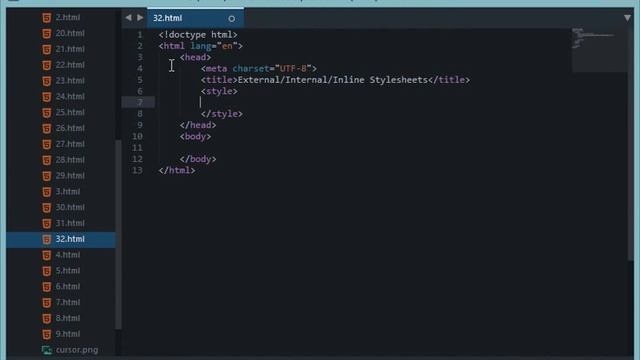
Task: Click the HTML5 icon beside 28.html
Action: (47, 160)
